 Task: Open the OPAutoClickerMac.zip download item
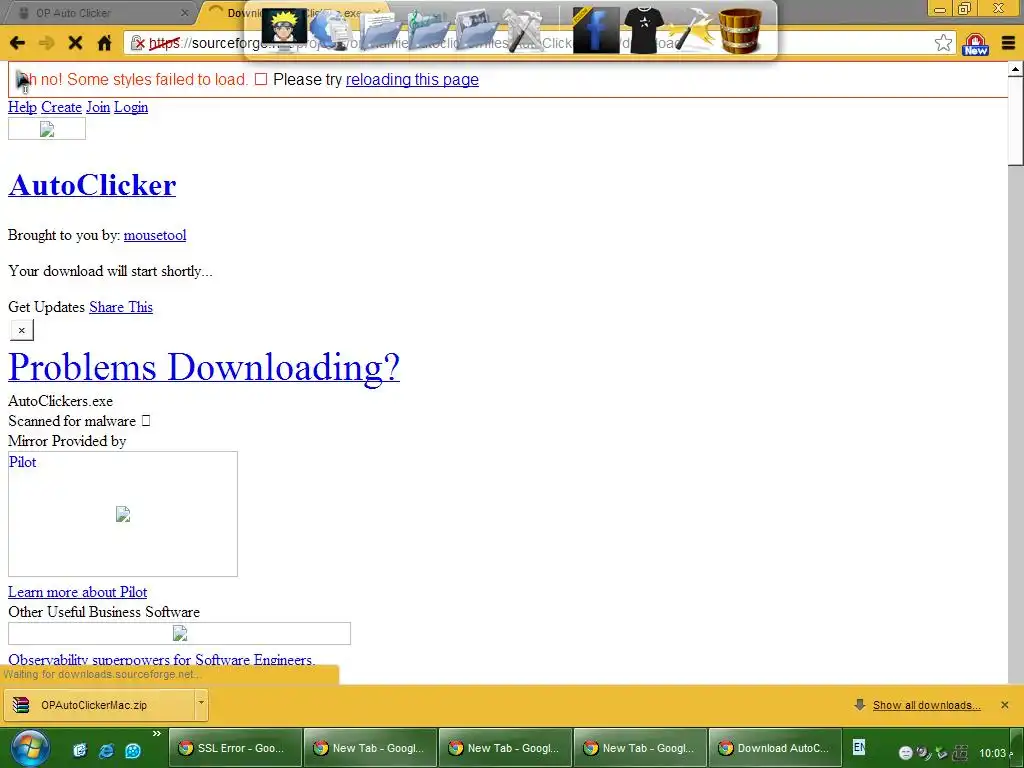pos(99,705)
